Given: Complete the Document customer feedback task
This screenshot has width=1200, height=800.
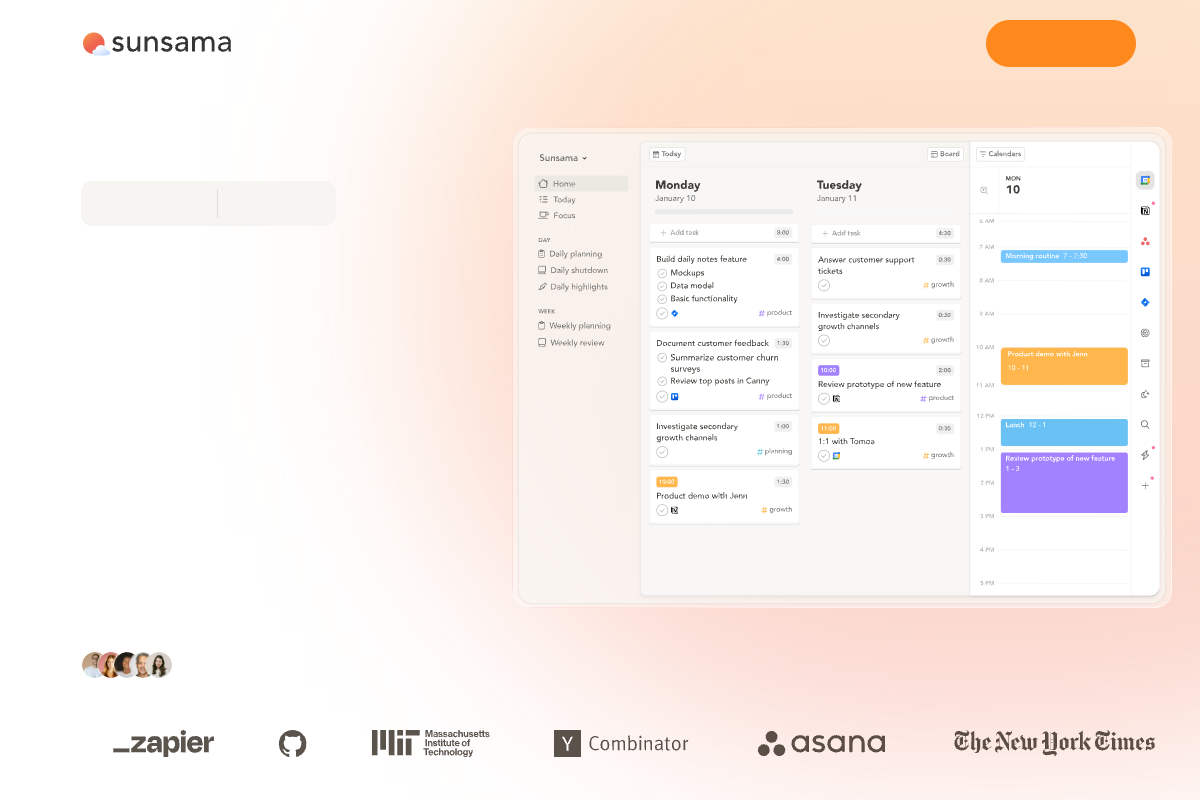Looking at the screenshot, I should click(x=662, y=396).
